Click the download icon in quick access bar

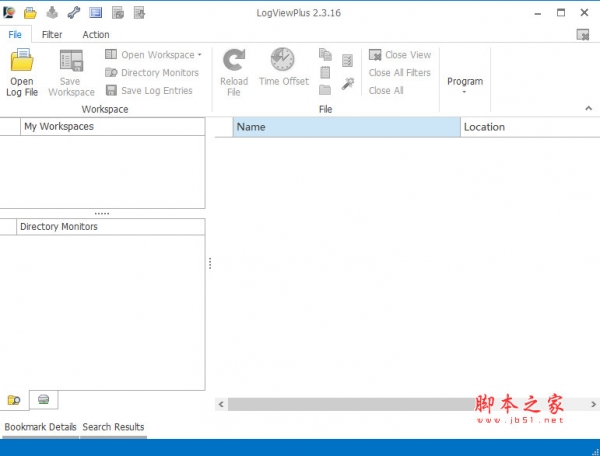coord(52,13)
